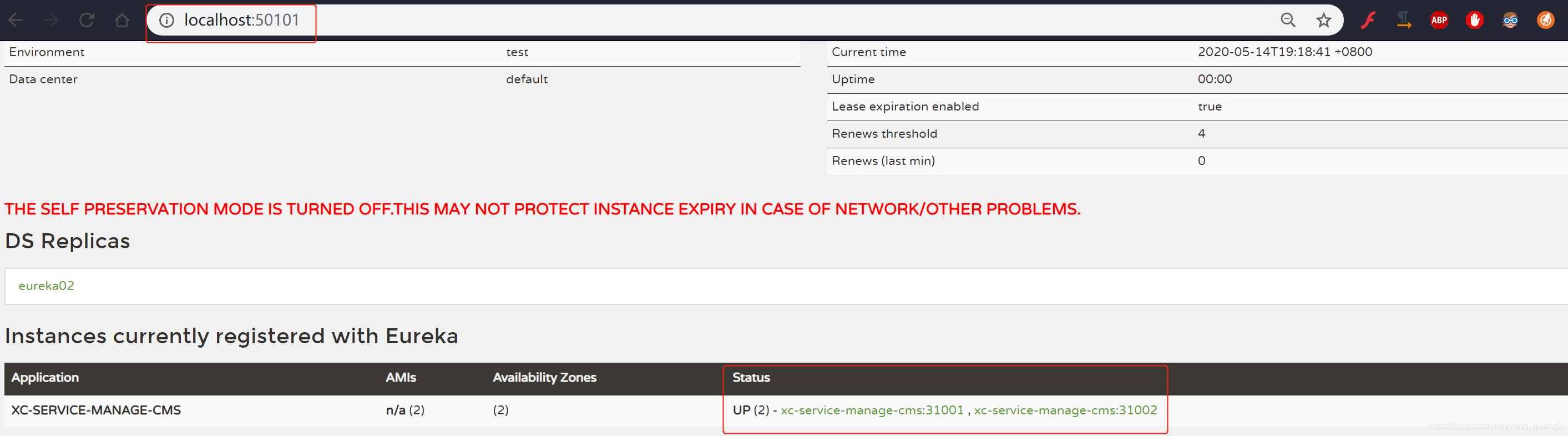The width and height of the screenshot is (1568, 436).
Task: Open the glasses face extension icon
Action: tap(1510, 20)
